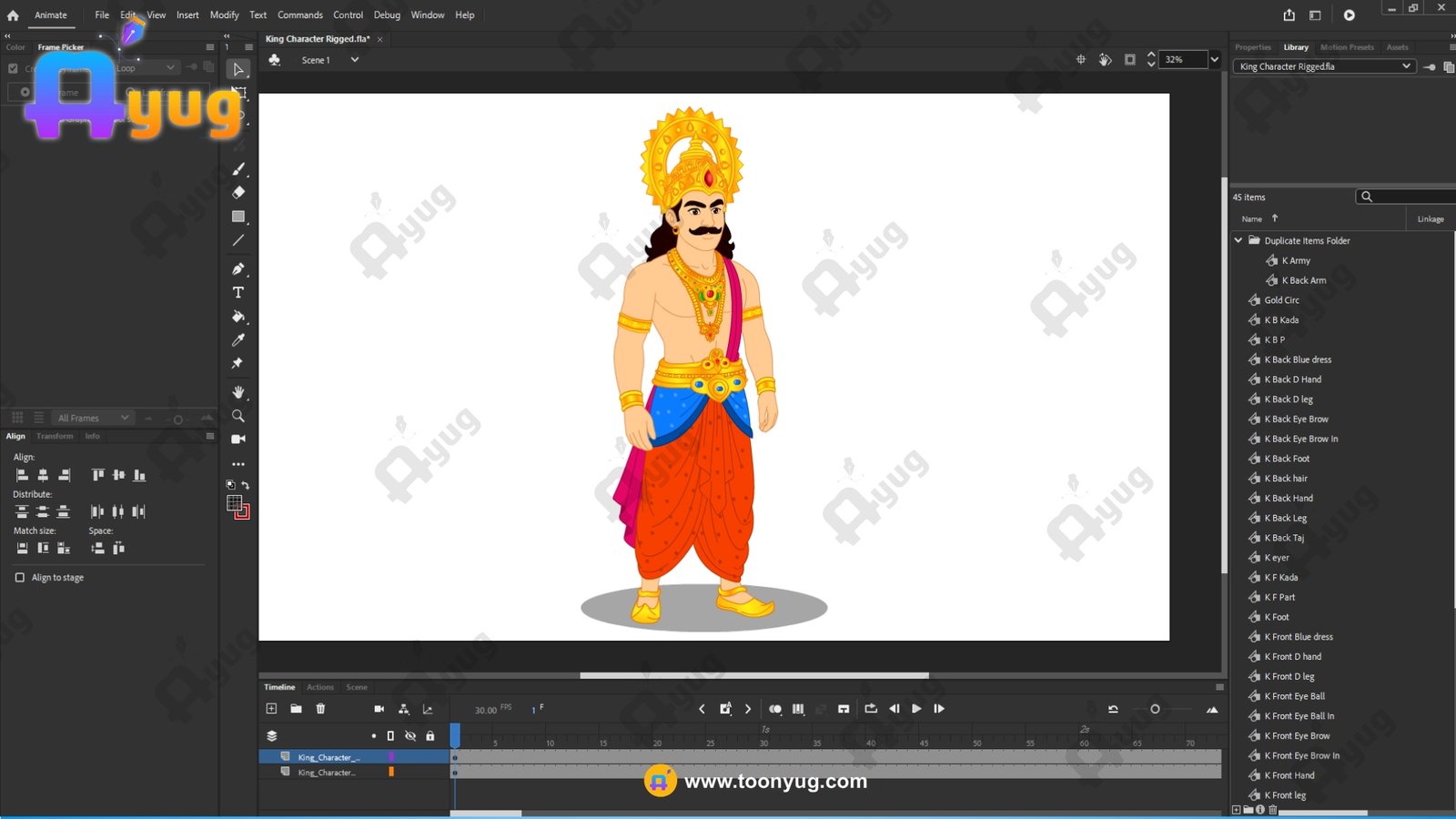Click the Add Camera icon in the timeline

click(379, 709)
